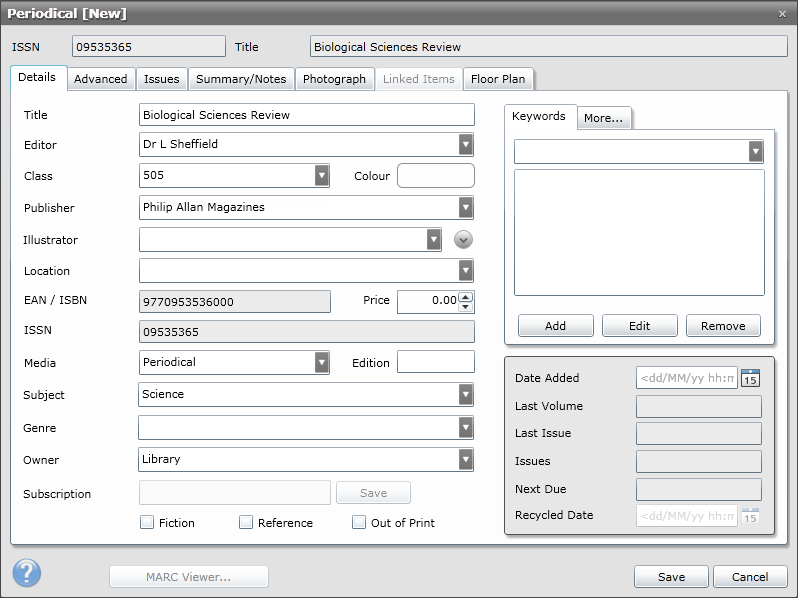Click the disabled Linked Items tab
Image resolution: width=798 pixels, height=598 pixels.
pos(419,79)
